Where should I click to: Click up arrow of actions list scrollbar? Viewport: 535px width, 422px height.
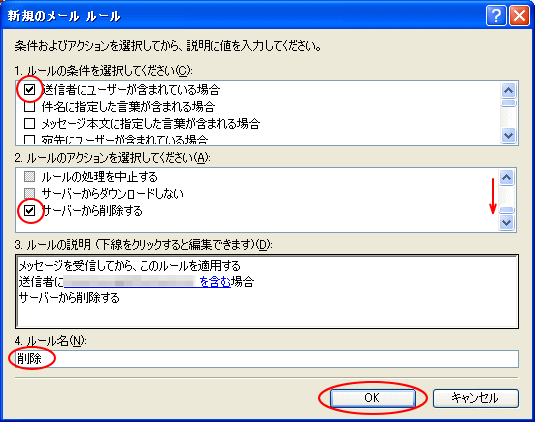(506, 177)
